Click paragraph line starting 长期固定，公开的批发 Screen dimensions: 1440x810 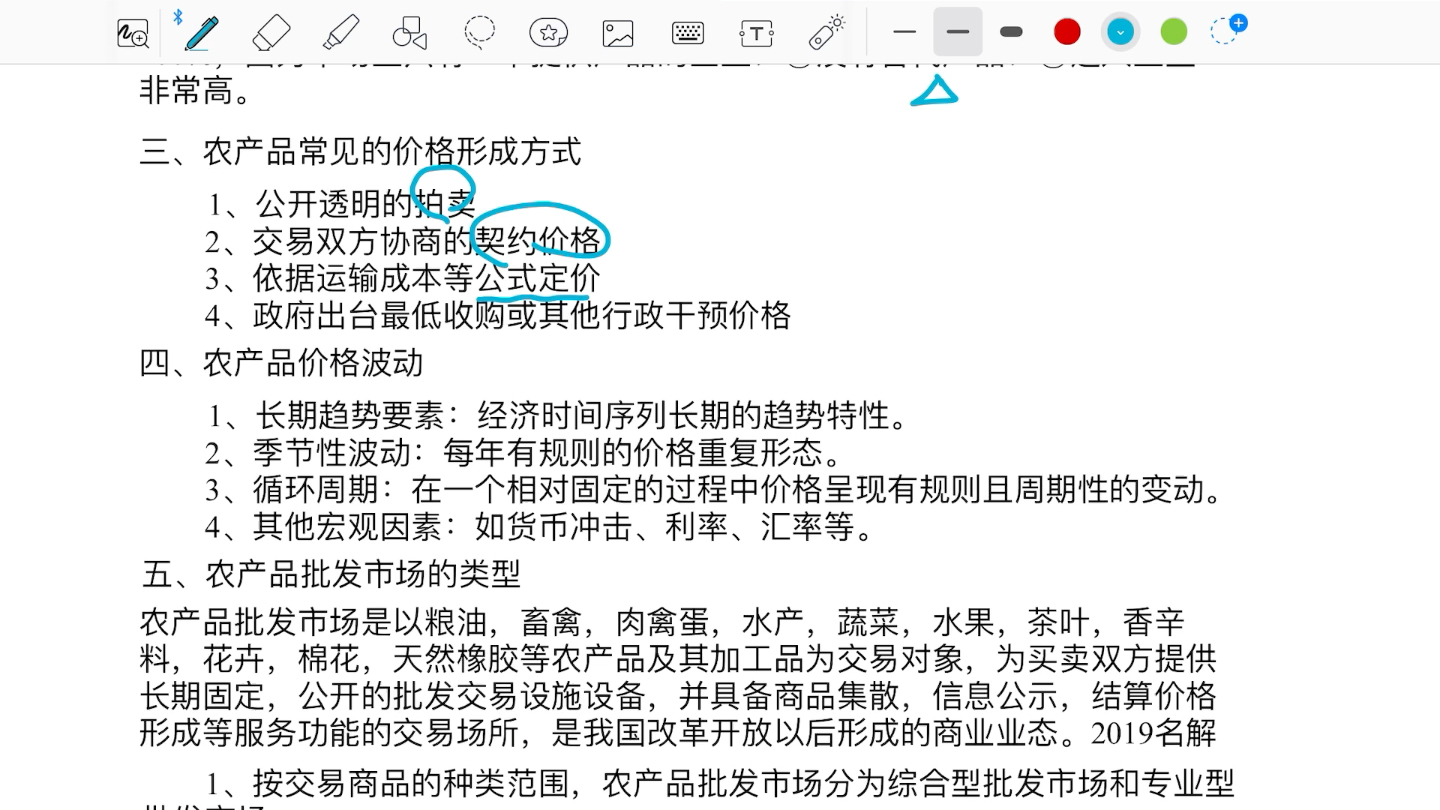click(x=678, y=697)
